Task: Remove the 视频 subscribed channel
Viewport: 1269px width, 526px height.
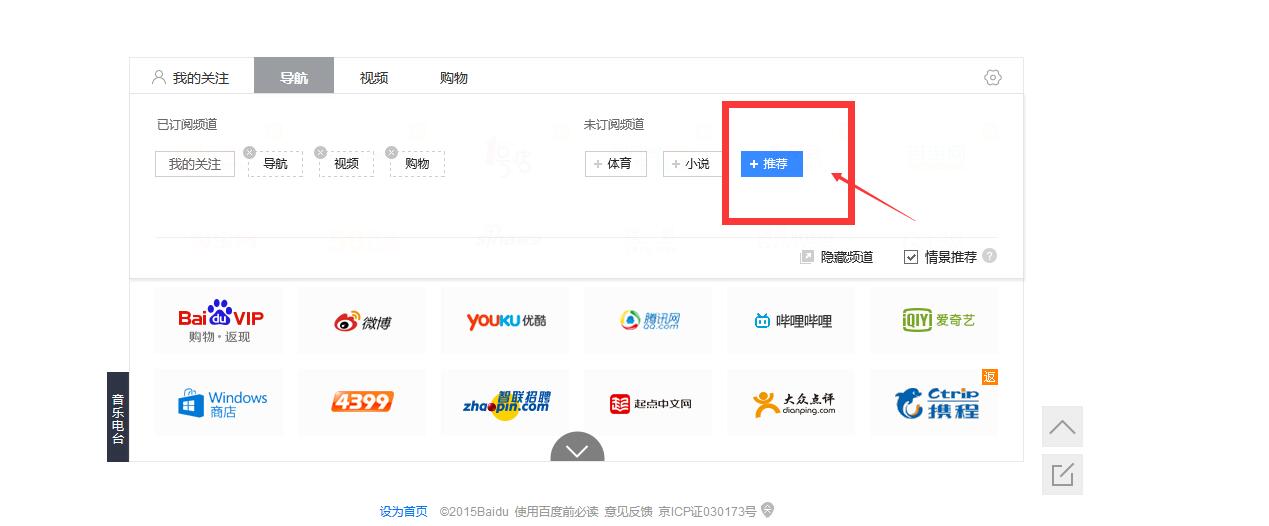Action: (320, 152)
